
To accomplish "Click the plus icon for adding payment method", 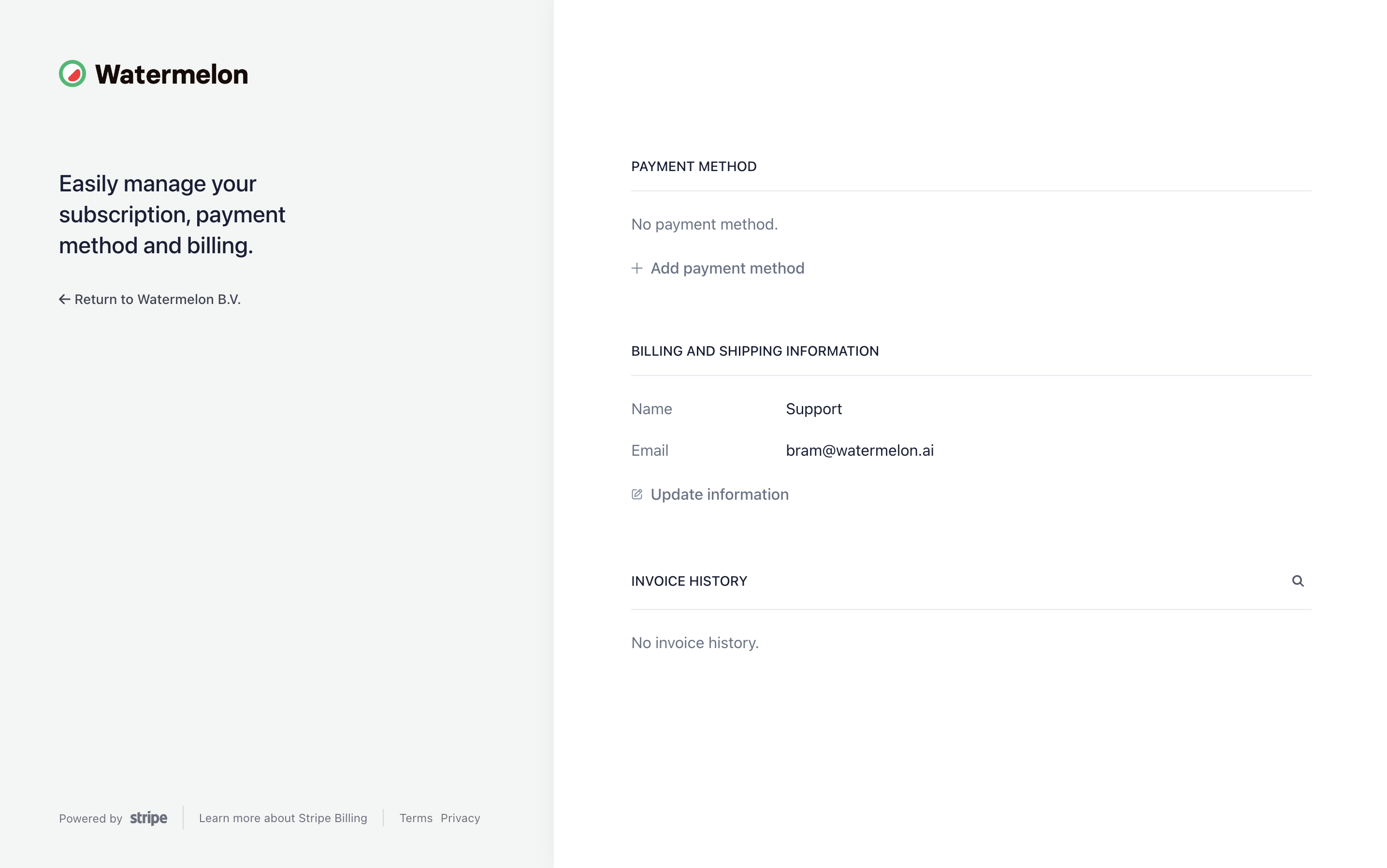I will click(636, 268).
